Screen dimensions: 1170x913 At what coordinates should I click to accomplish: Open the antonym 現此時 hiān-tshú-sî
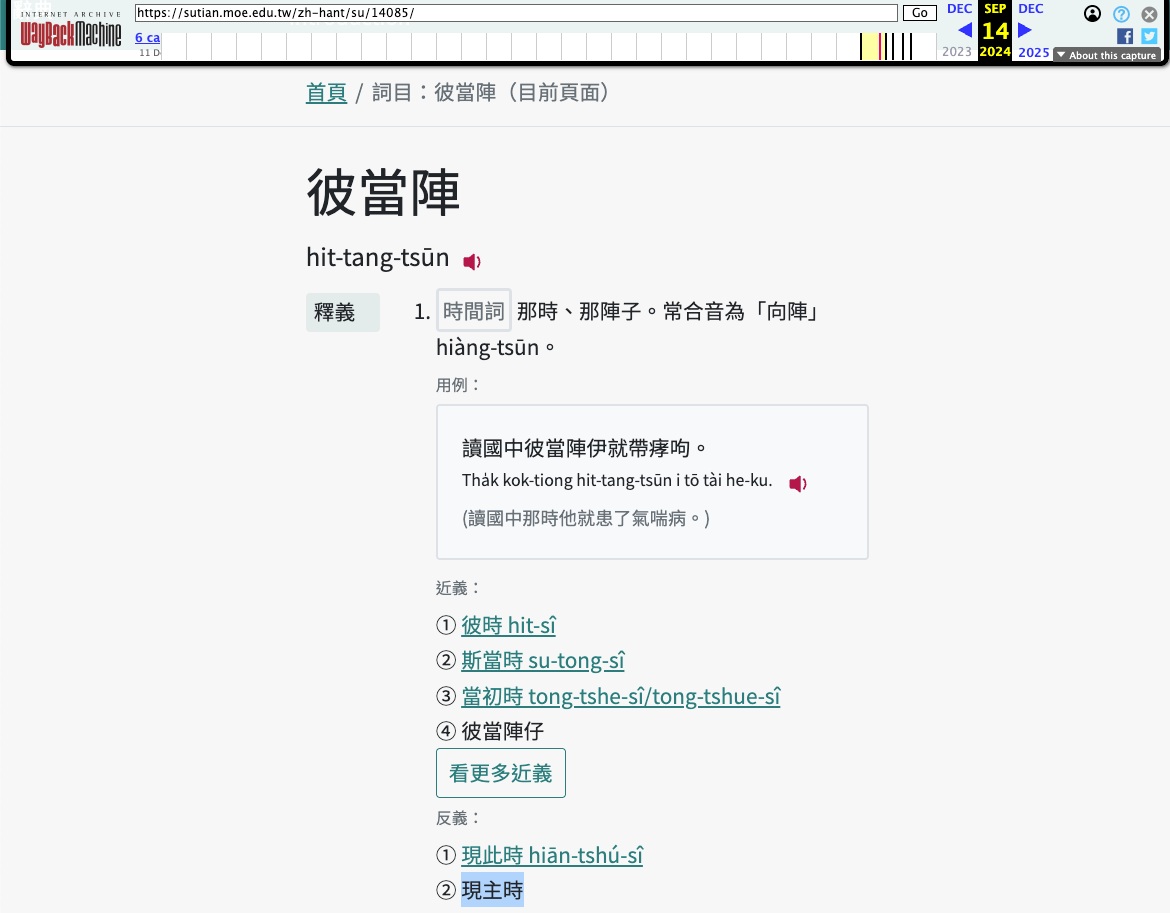(x=552, y=854)
